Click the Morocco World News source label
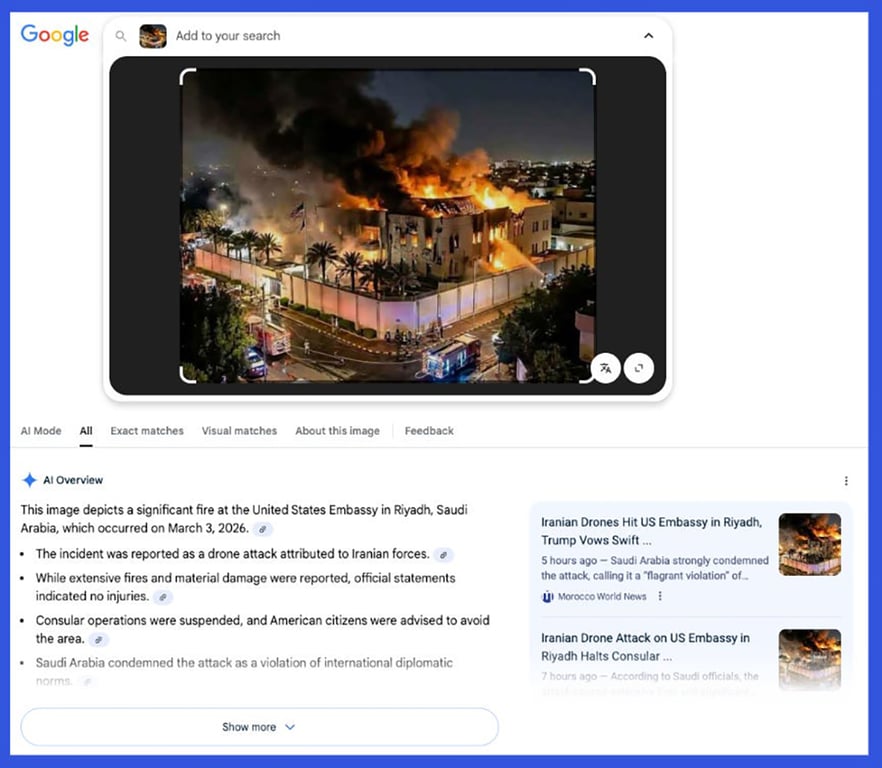 [x=602, y=596]
